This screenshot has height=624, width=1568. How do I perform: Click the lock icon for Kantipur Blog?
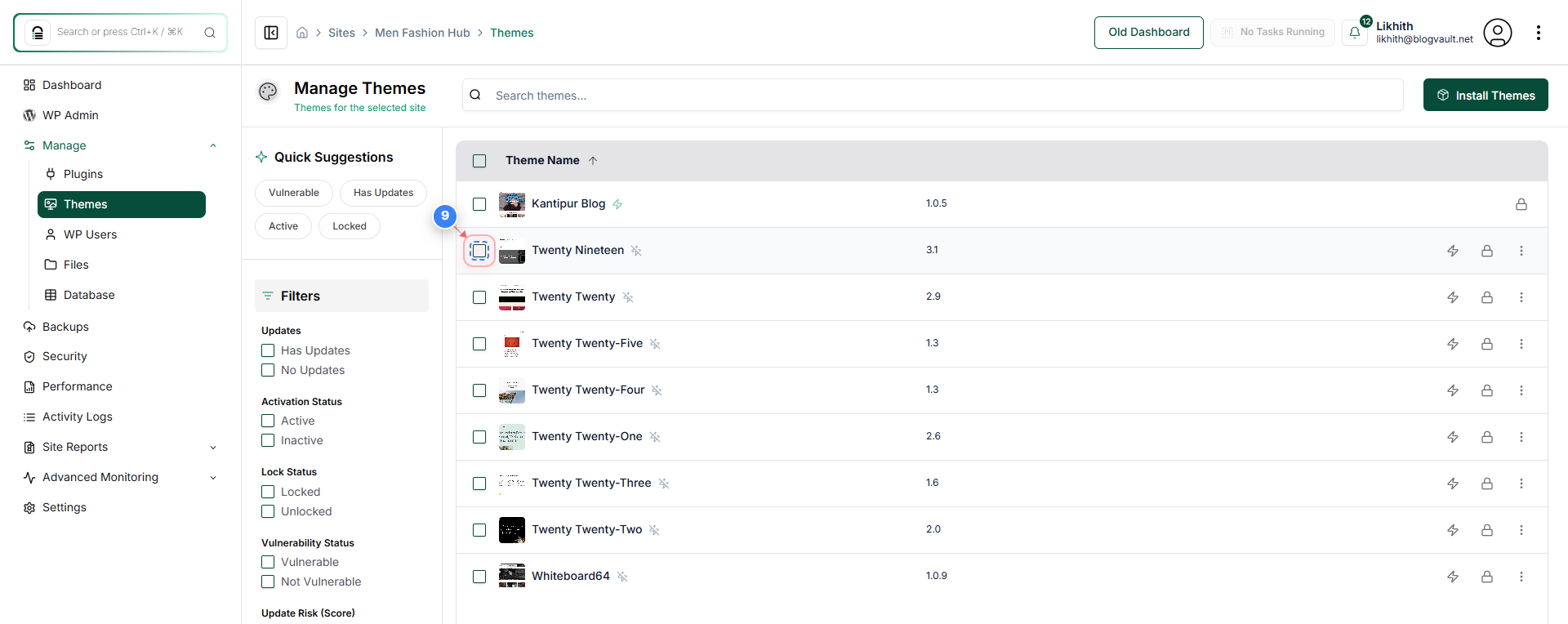coord(1521,204)
